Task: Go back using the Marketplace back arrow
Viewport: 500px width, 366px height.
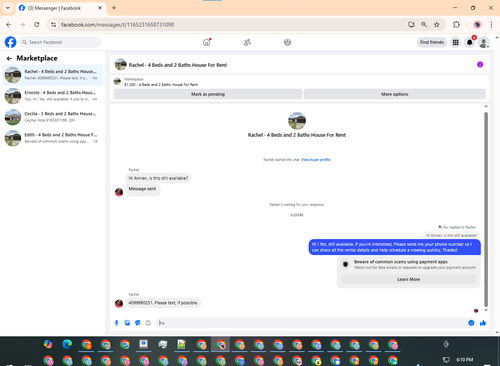Action: coord(9,58)
